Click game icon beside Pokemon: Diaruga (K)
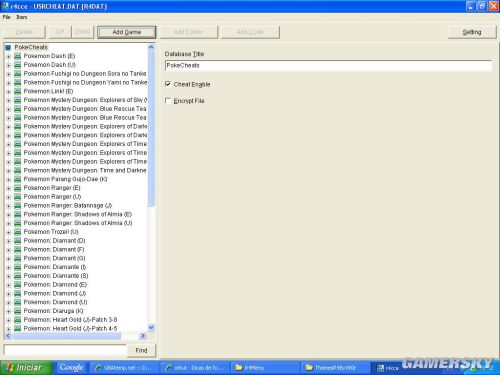Image resolution: width=500 pixels, height=375 pixels. [x=18, y=311]
